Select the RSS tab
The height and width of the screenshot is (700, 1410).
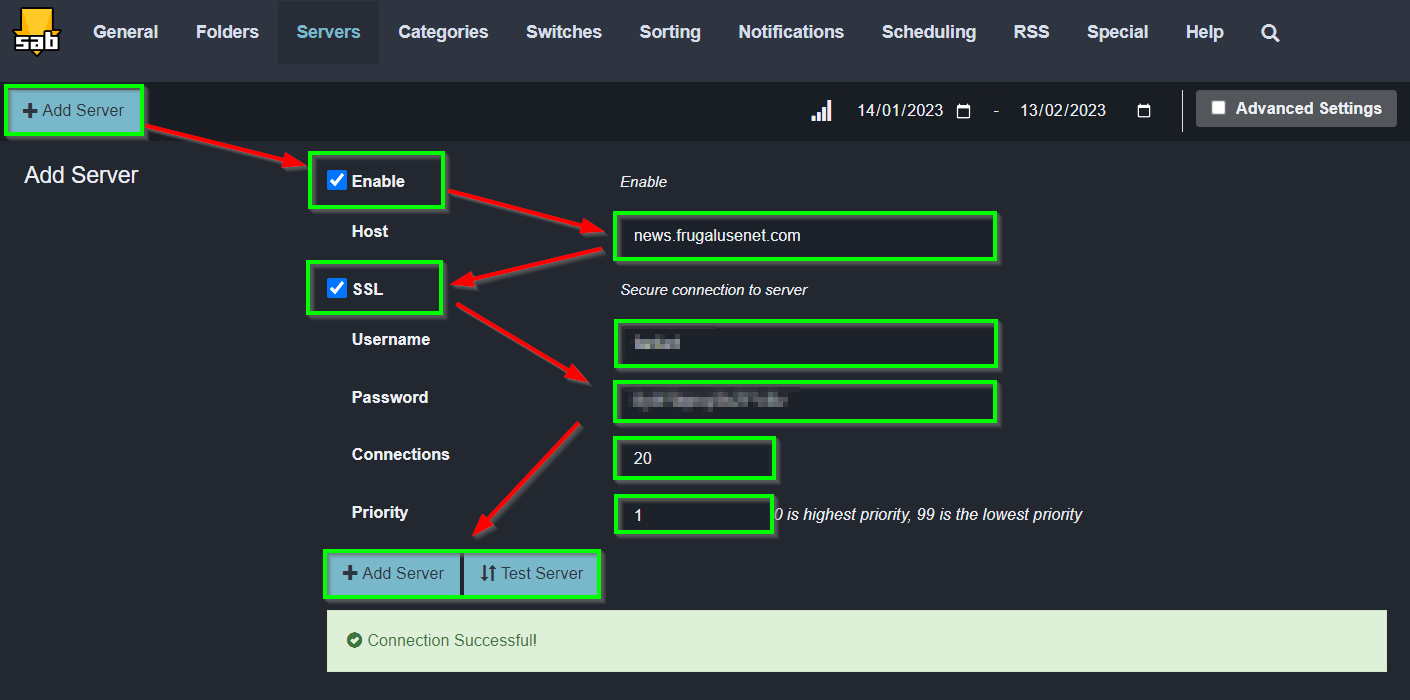point(1031,32)
